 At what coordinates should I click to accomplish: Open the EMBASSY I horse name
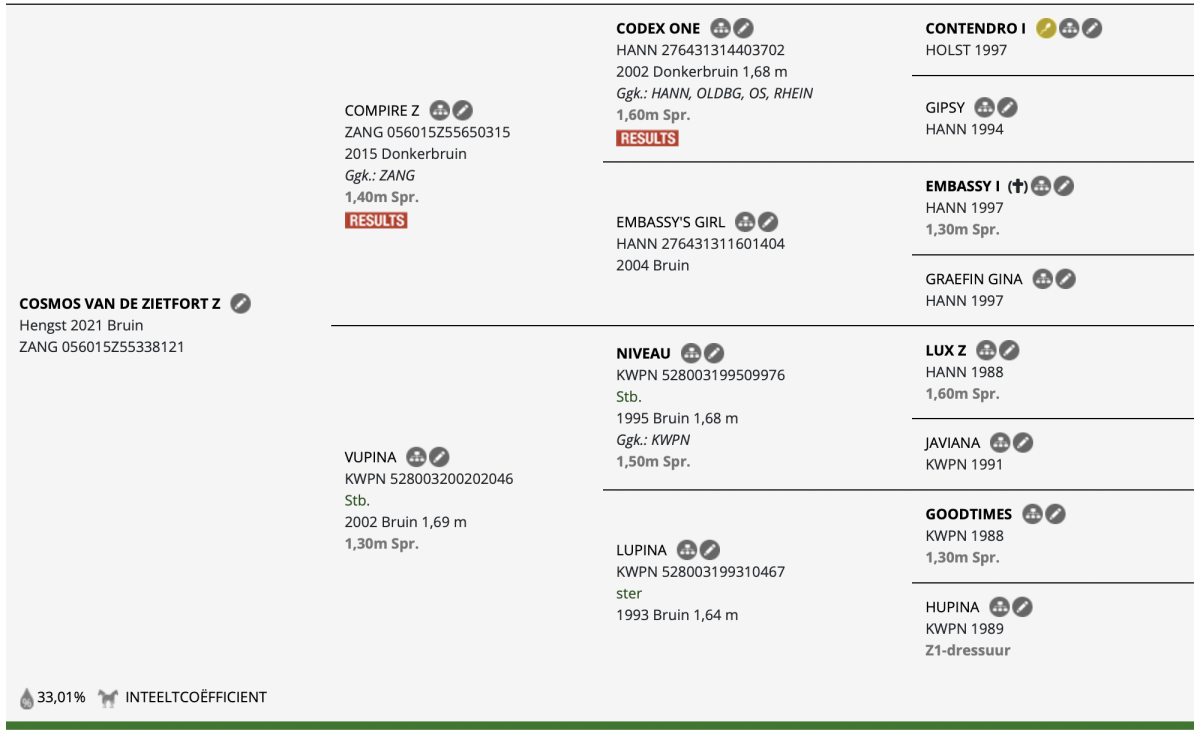(963, 186)
